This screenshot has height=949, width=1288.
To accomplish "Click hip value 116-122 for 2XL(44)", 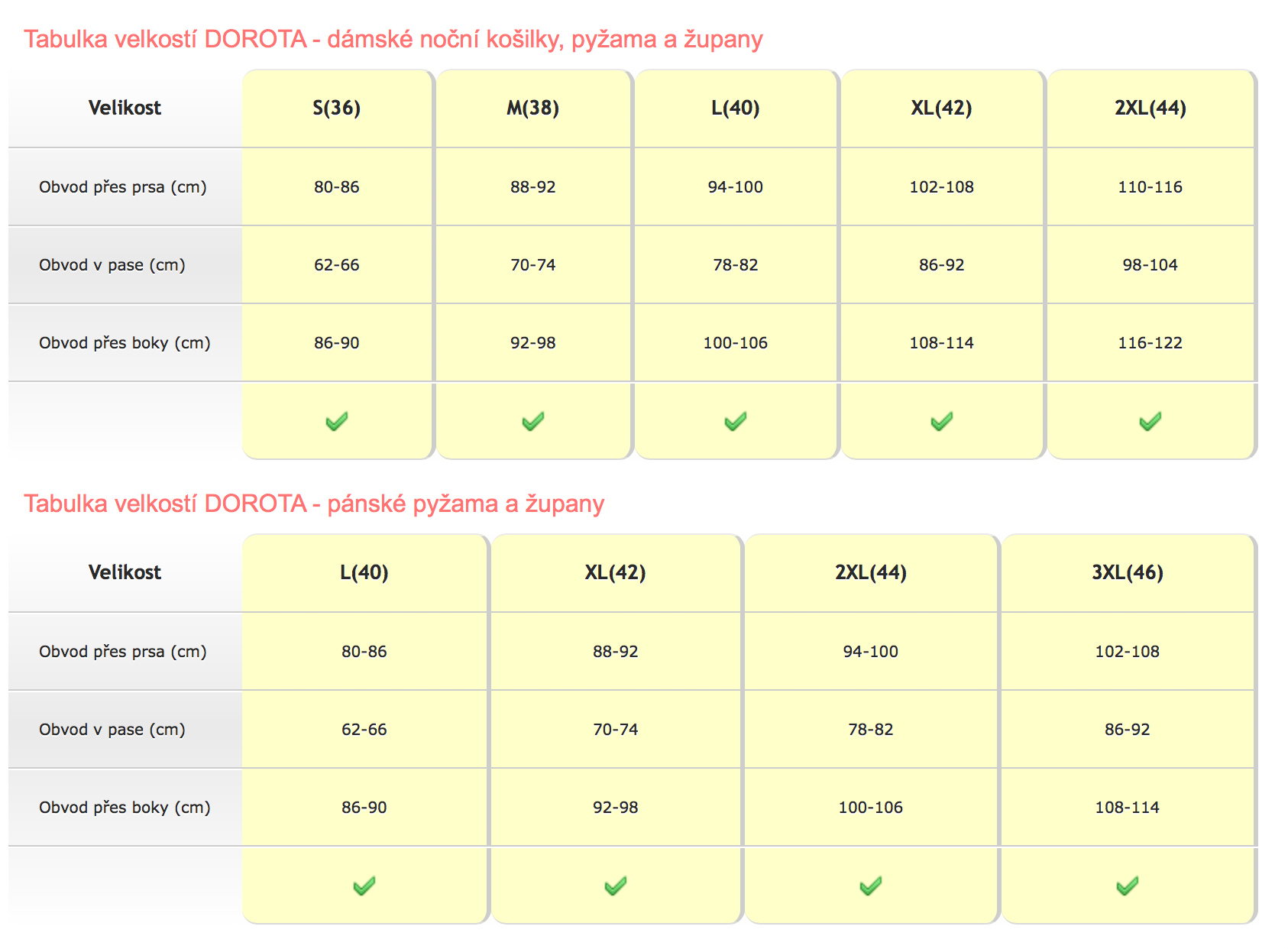I will coord(1150,343).
